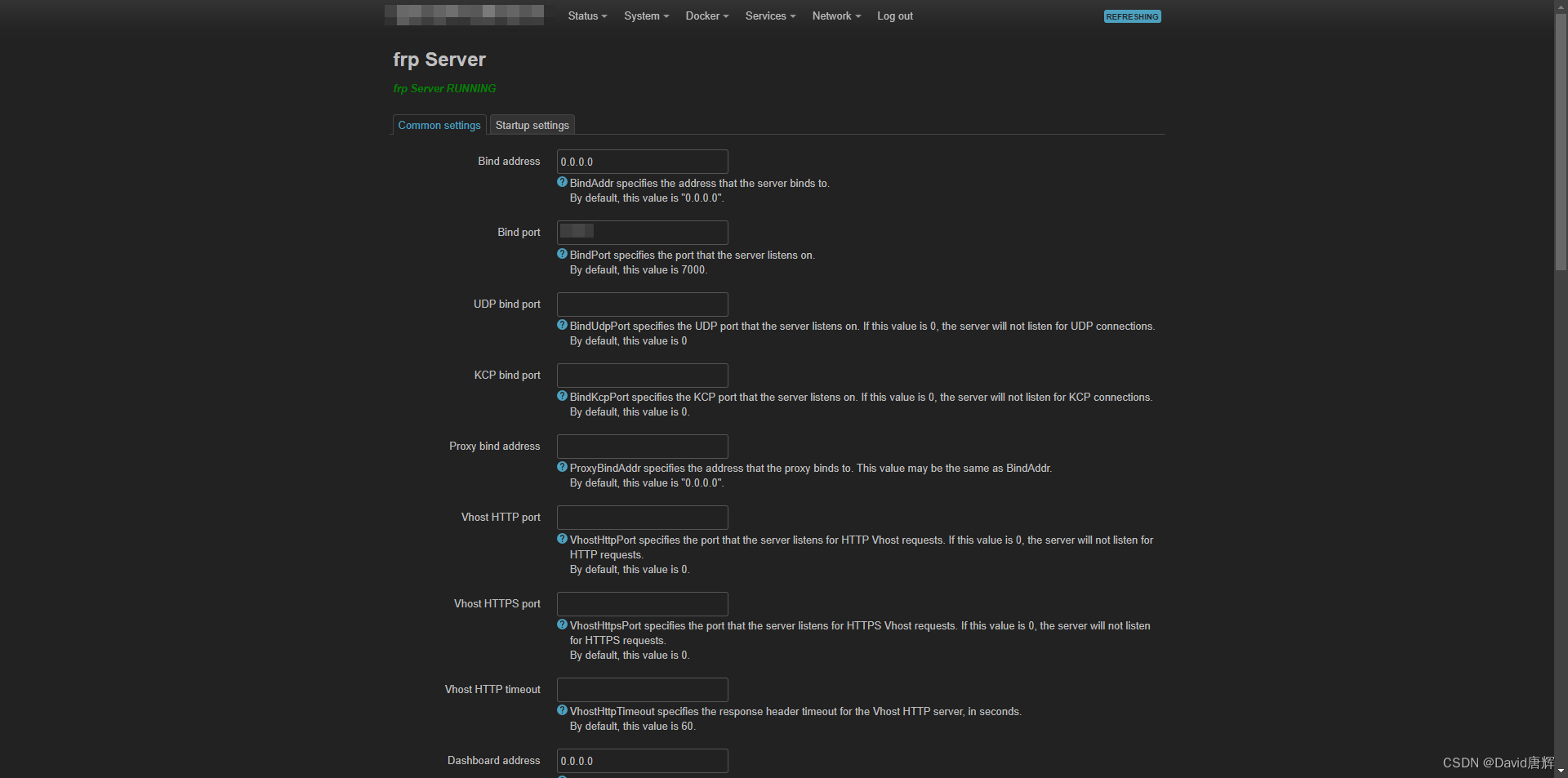Image resolution: width=1568 pixels, height=778 pixels.
Task: Switch to the Common settings tab
Action: click(x=439, y=125)
